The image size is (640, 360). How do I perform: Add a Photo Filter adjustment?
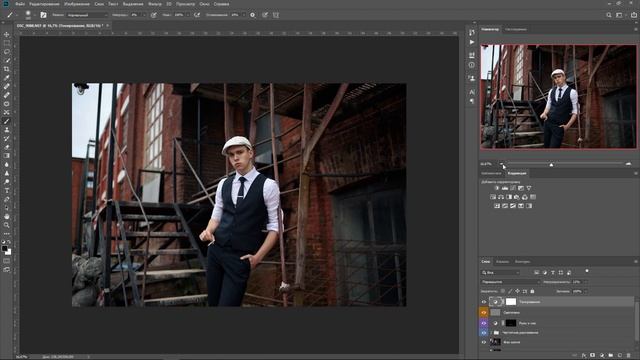point(517,197)
